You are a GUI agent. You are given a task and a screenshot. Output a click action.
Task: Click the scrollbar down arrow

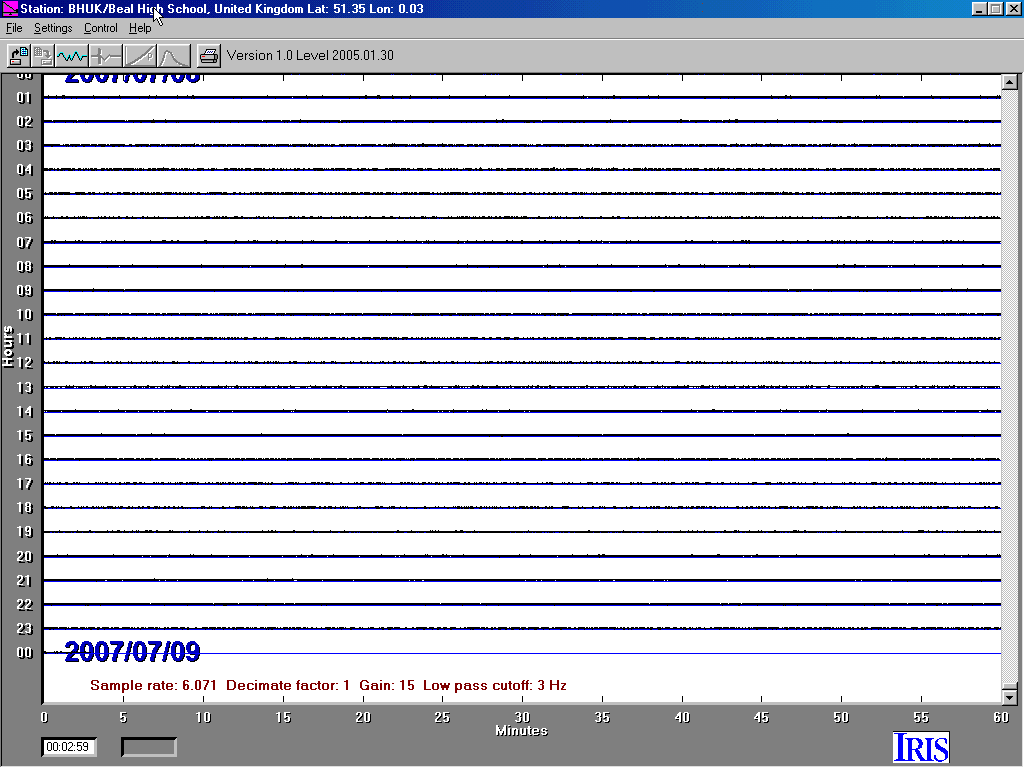click(x=1009, y=696)
